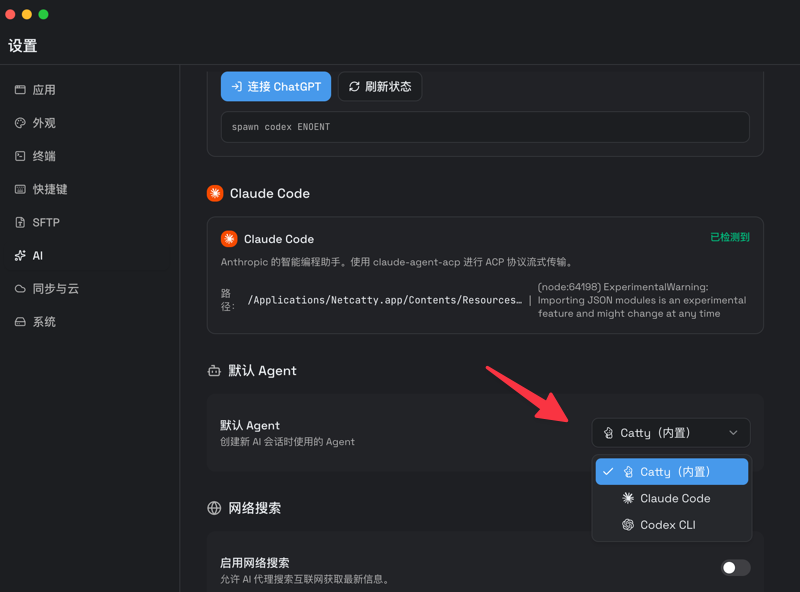
Task: Click the 快捷键 keyboard icon
Action: click(20, 189)
